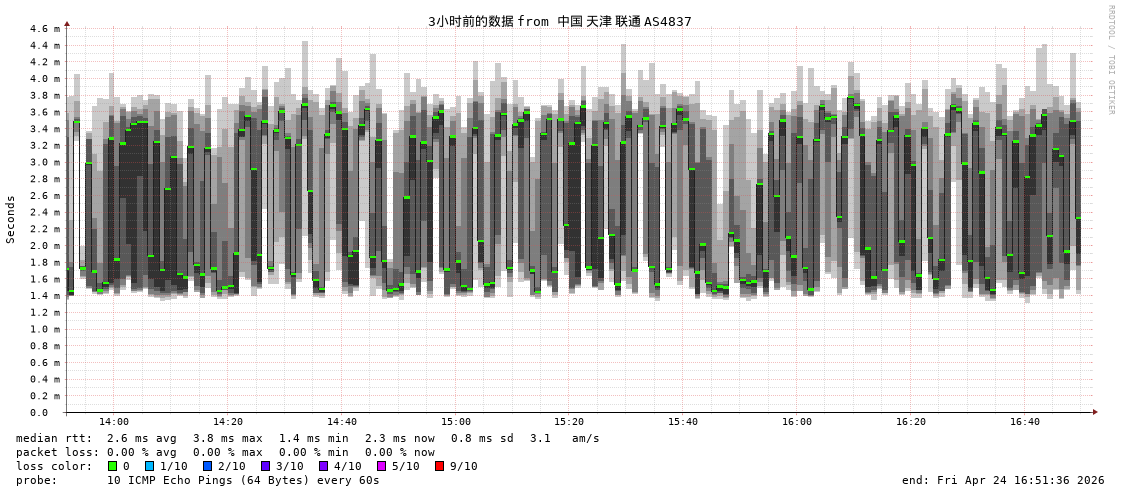Click the '14:00' time axis label
1121x494 pixels.
tap(114, 422)
